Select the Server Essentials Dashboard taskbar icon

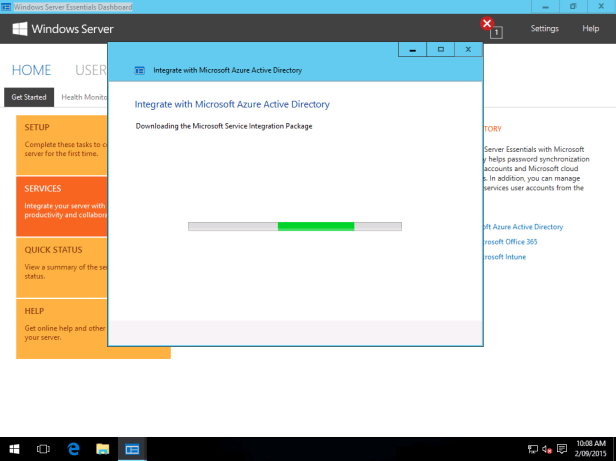[132, 449]
